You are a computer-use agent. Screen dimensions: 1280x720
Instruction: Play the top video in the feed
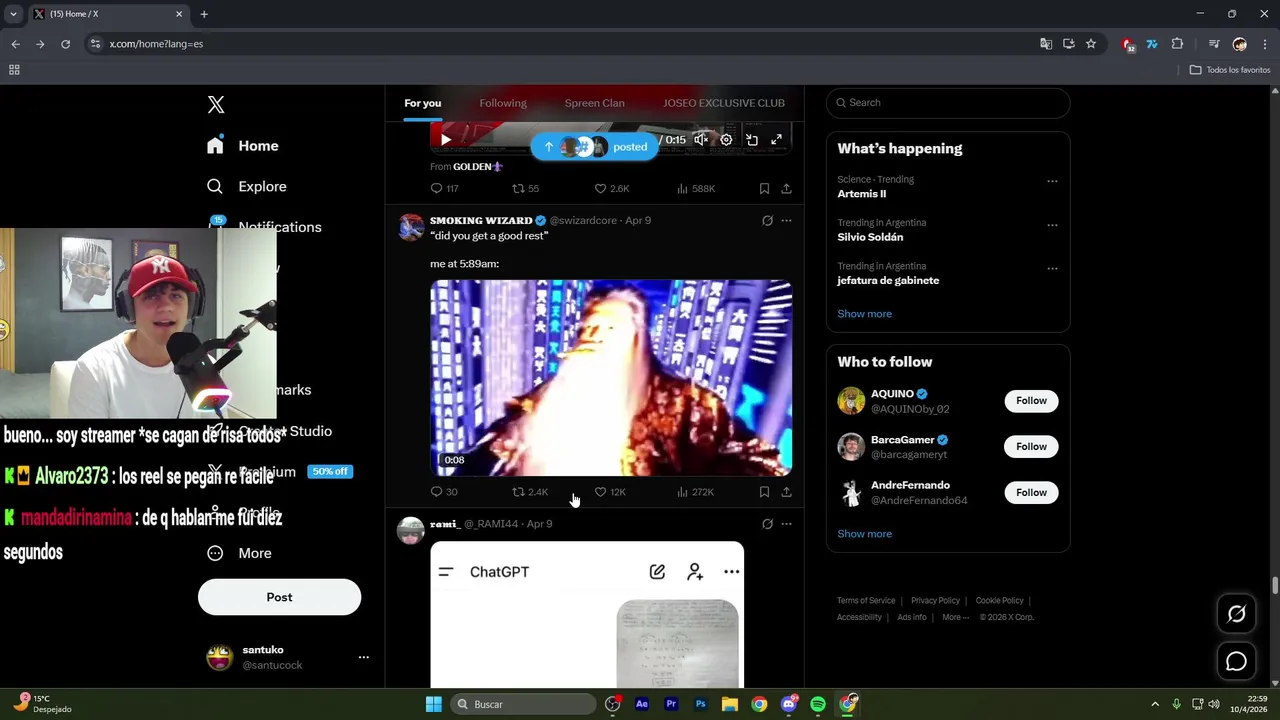coord(446,140)
